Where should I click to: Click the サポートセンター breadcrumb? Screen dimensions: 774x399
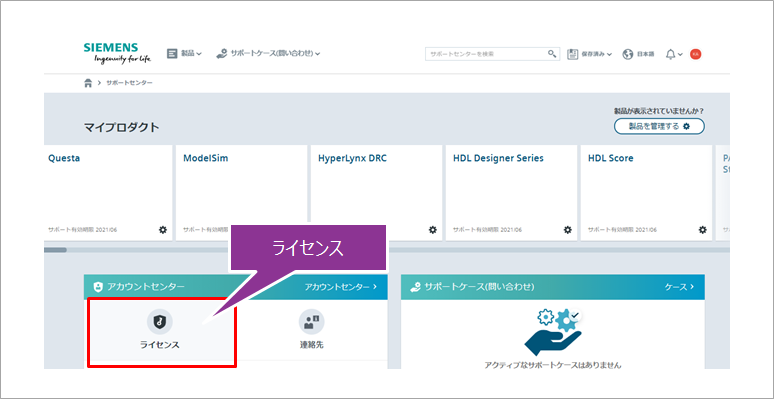pyautogui.click(x=129, y=83)
